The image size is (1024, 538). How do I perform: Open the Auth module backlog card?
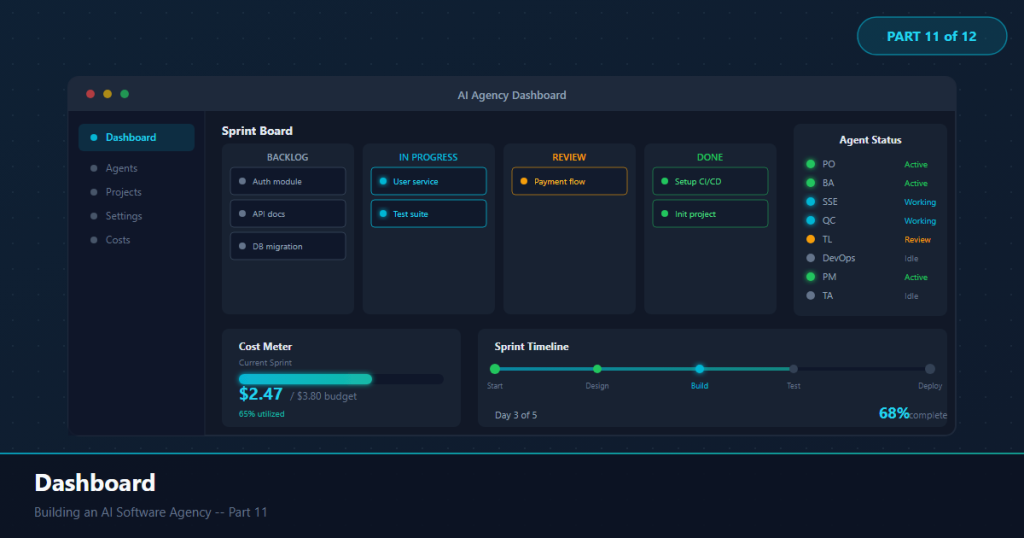click(288, 182)
